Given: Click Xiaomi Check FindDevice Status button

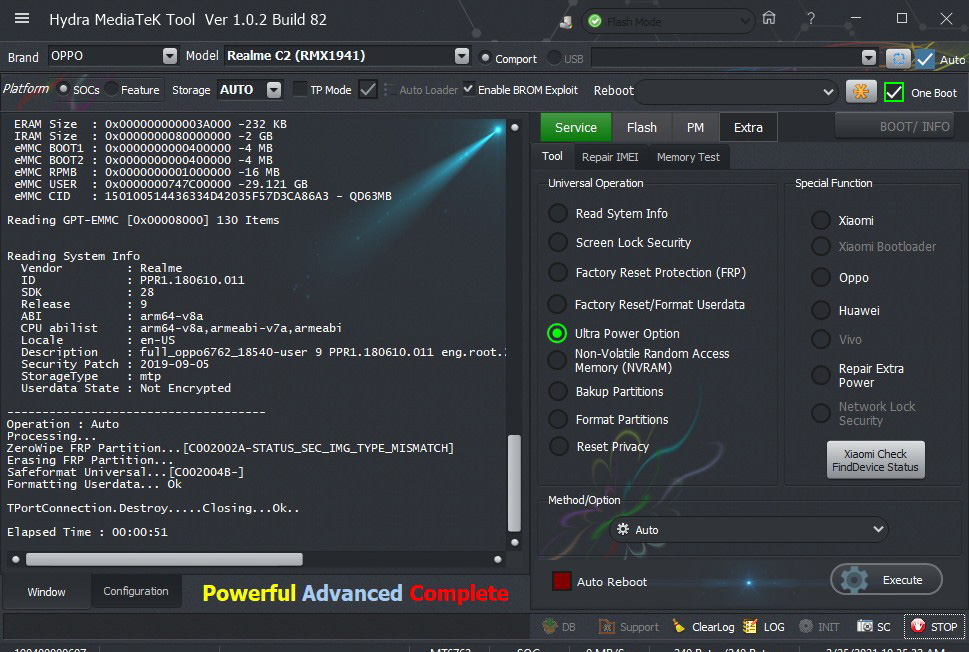Looking at the screenshot, I should point(875,460).
